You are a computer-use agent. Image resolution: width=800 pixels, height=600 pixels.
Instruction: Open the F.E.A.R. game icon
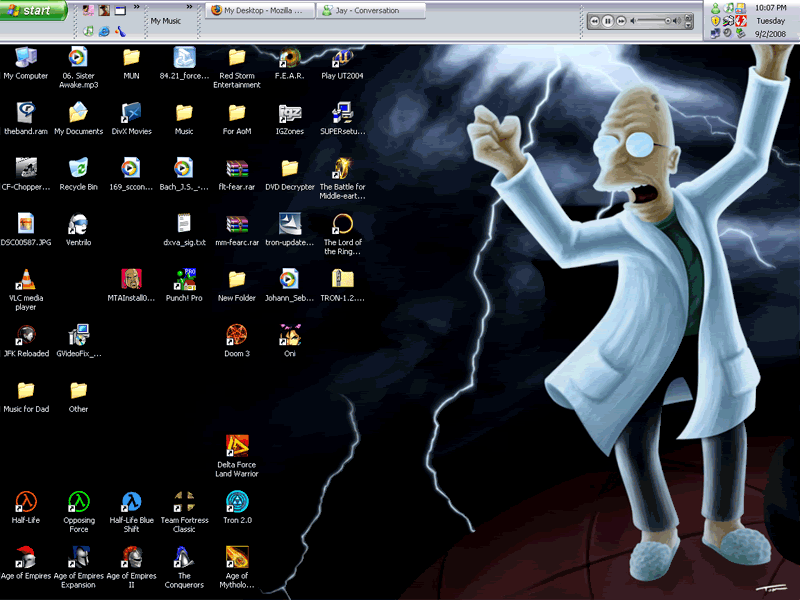[x=289, y=57]
